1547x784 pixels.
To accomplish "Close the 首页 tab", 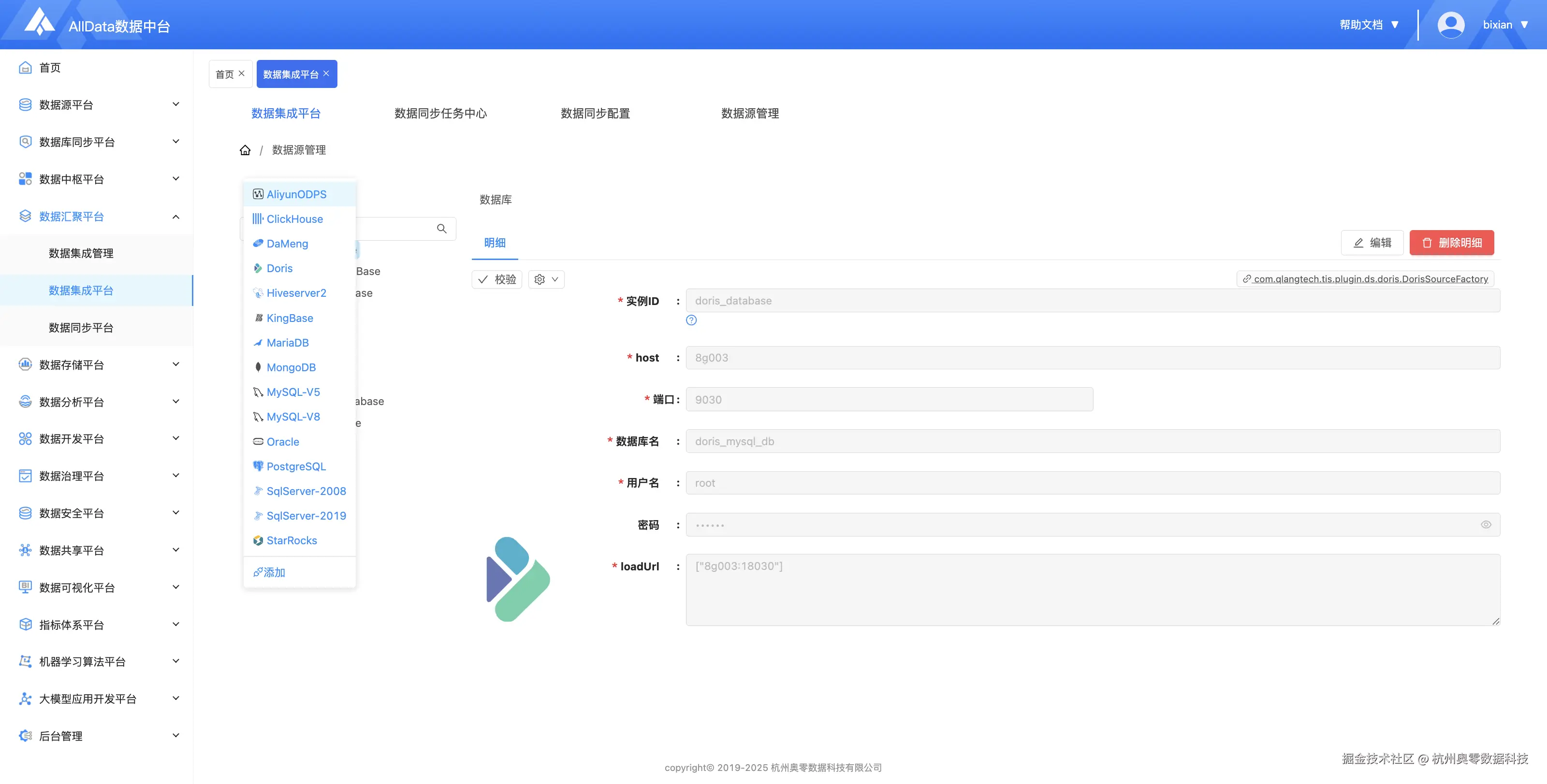I will pyautogui.click(x=241, y=73).
